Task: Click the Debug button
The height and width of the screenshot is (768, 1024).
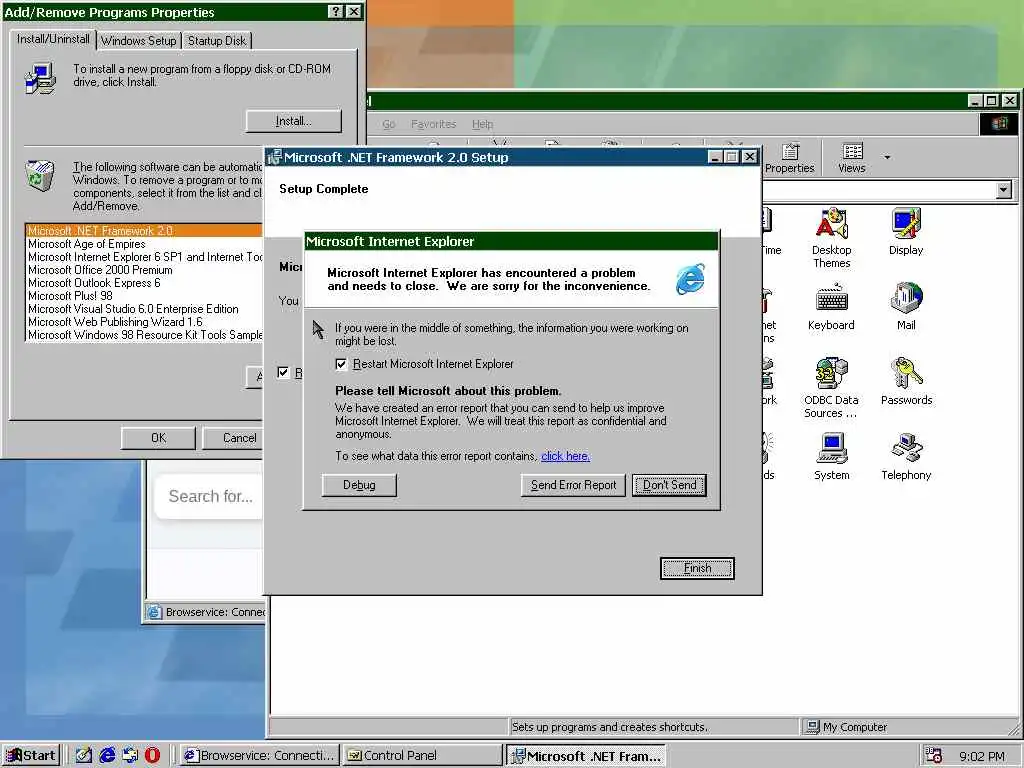Action: pos(359,485)
